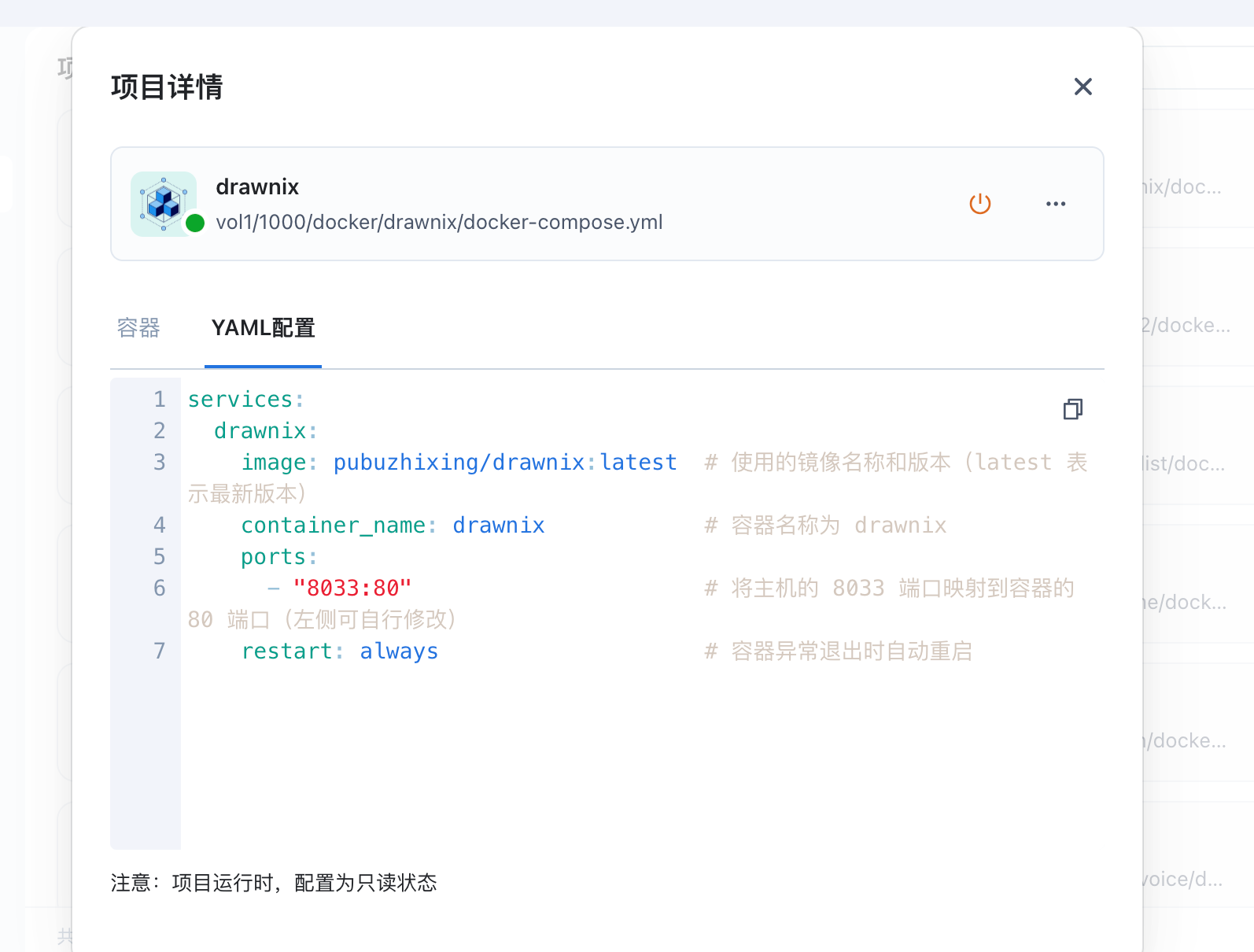Select the YAML配置 tab
1254x952 pixels.
(263, 327)
